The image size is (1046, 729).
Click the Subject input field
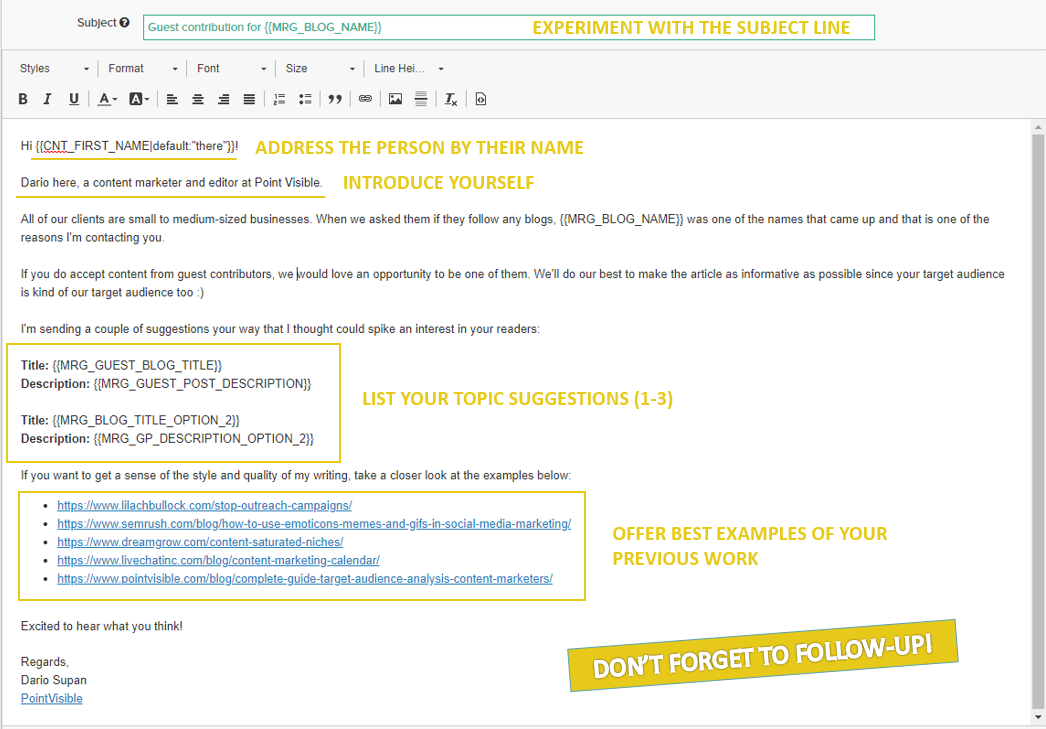pos(508,27)
